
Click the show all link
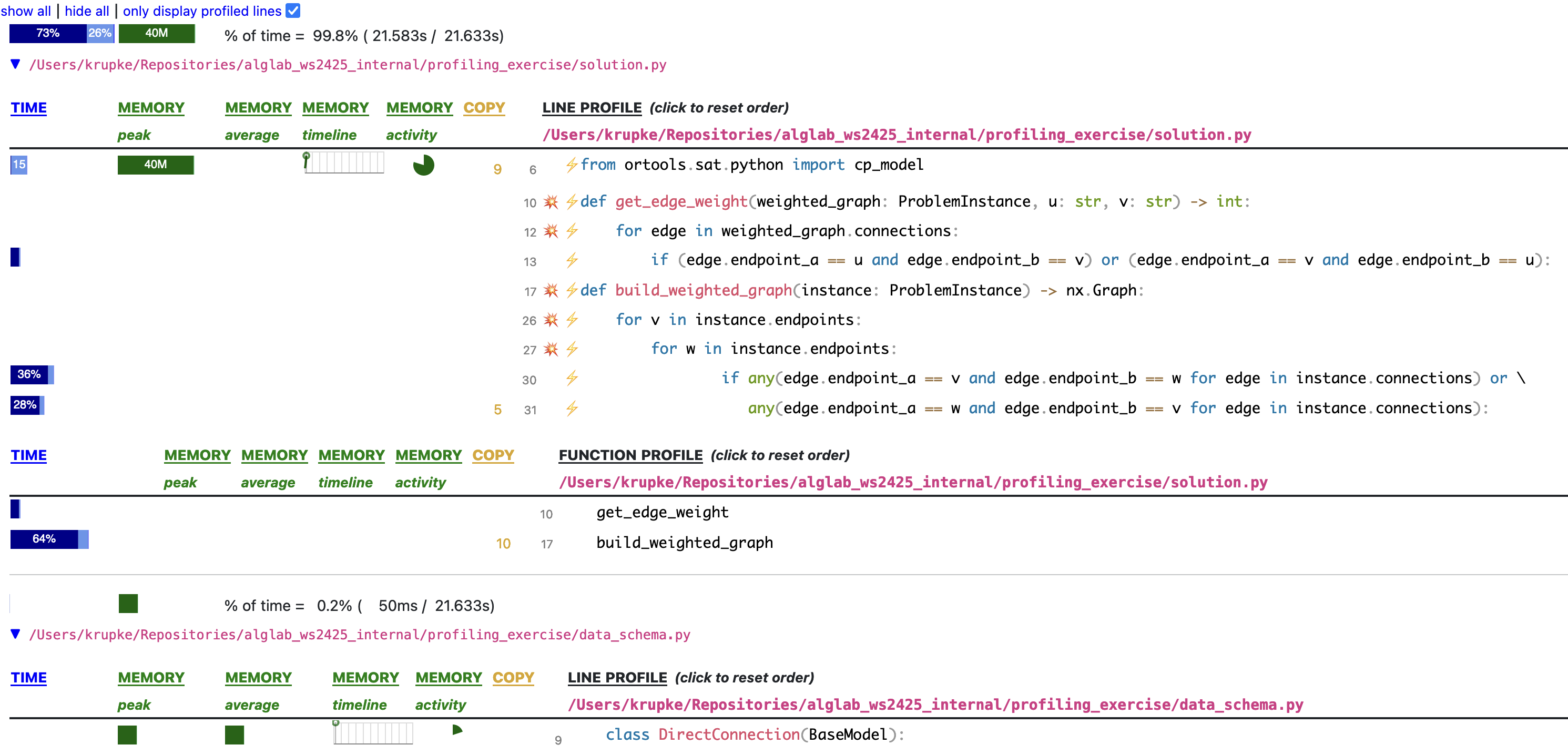(x=26, y=11)
